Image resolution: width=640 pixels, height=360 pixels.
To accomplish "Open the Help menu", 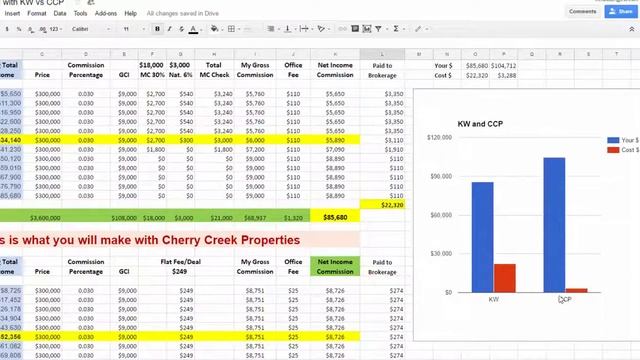I will pos(131,13).
